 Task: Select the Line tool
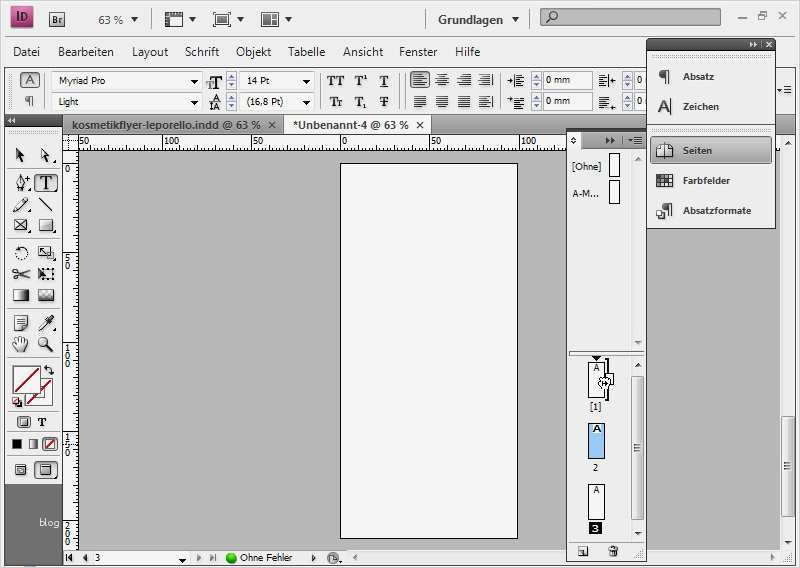pyautogui.click(x=46, y=205)
